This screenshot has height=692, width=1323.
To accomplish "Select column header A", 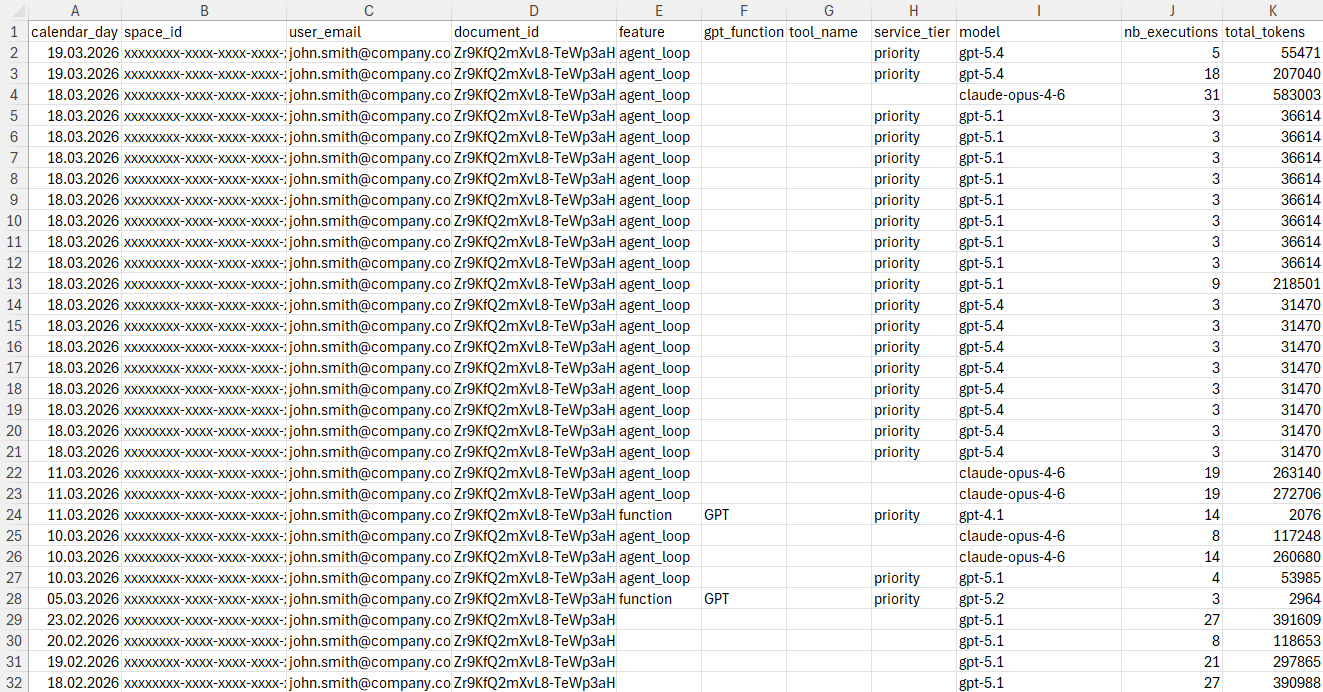I will click(x=75, y=10).
